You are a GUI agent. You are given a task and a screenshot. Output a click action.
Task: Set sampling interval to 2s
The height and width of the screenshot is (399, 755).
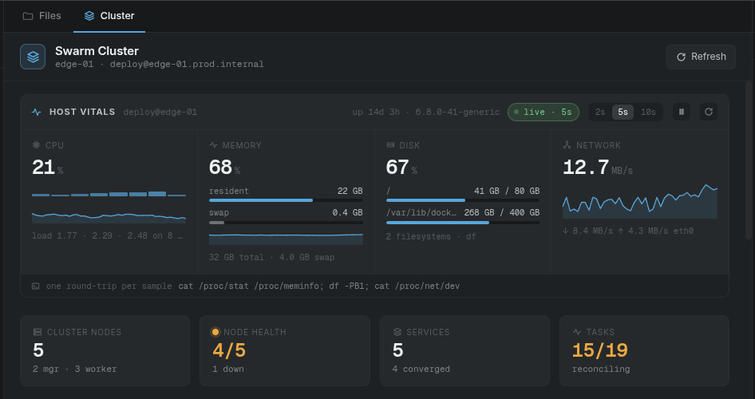[x=600, y=112]
